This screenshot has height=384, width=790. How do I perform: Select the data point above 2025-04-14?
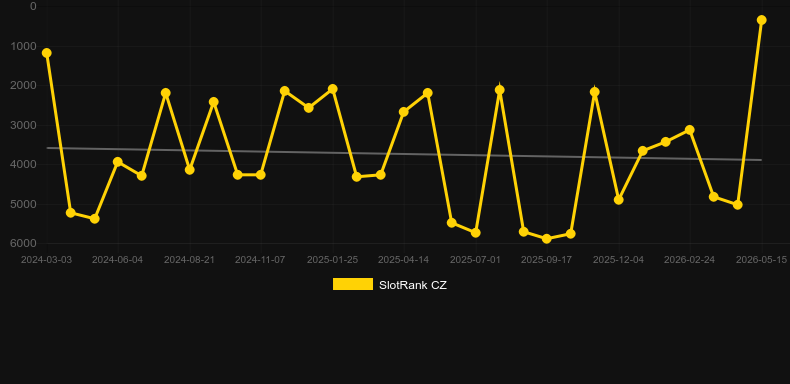(404, 112)
